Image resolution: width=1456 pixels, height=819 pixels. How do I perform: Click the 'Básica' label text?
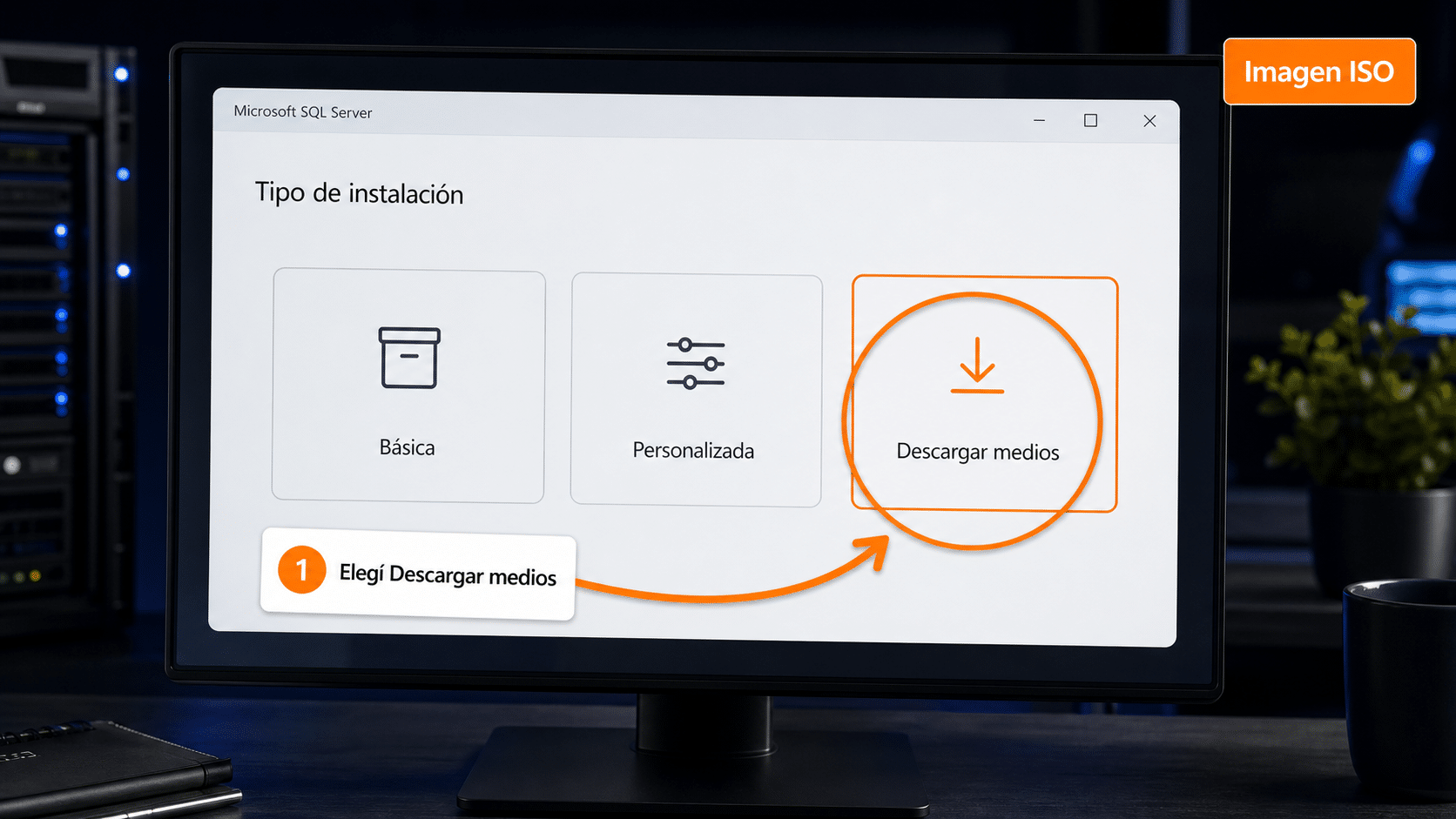(x=407, y=447)
